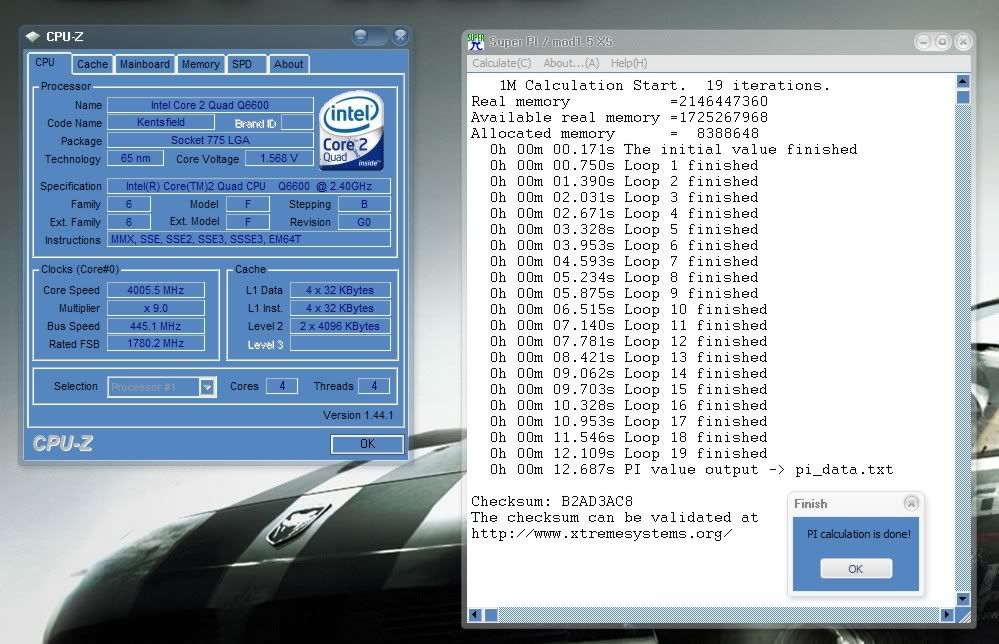
Task: Click the Revision value G0
Action: tap(364, 222)
